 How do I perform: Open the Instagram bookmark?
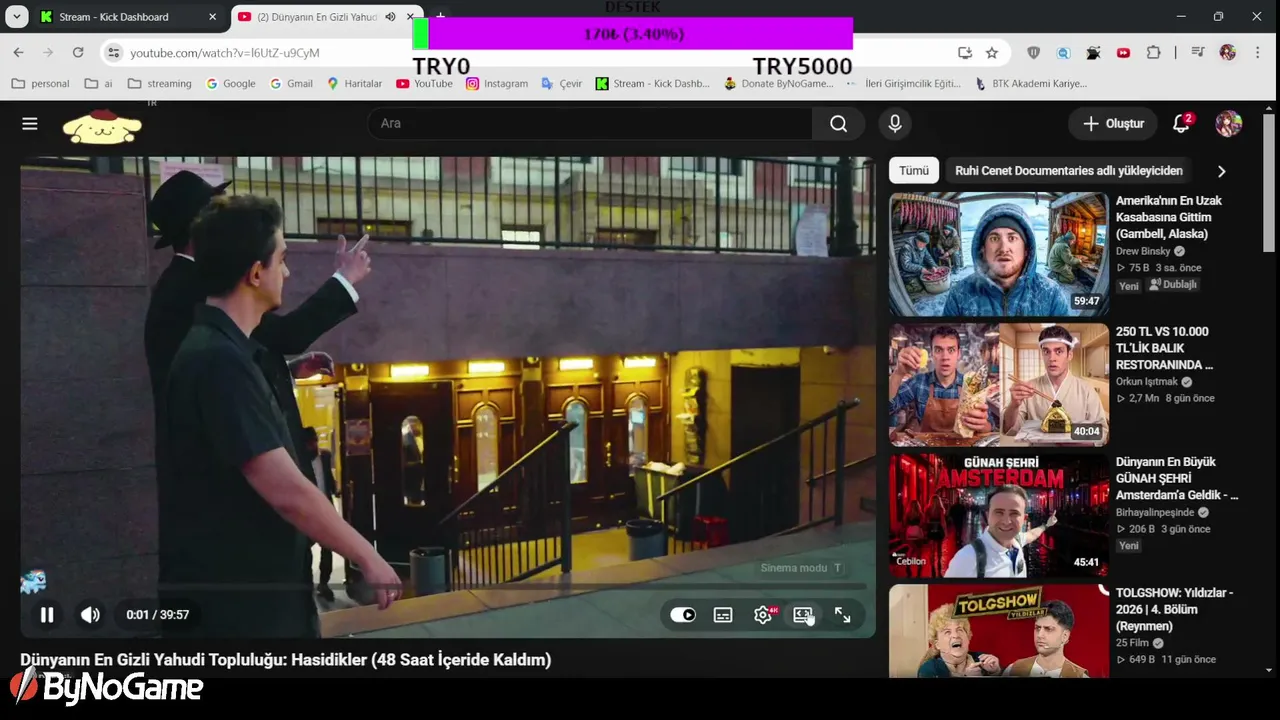point(497,84)
